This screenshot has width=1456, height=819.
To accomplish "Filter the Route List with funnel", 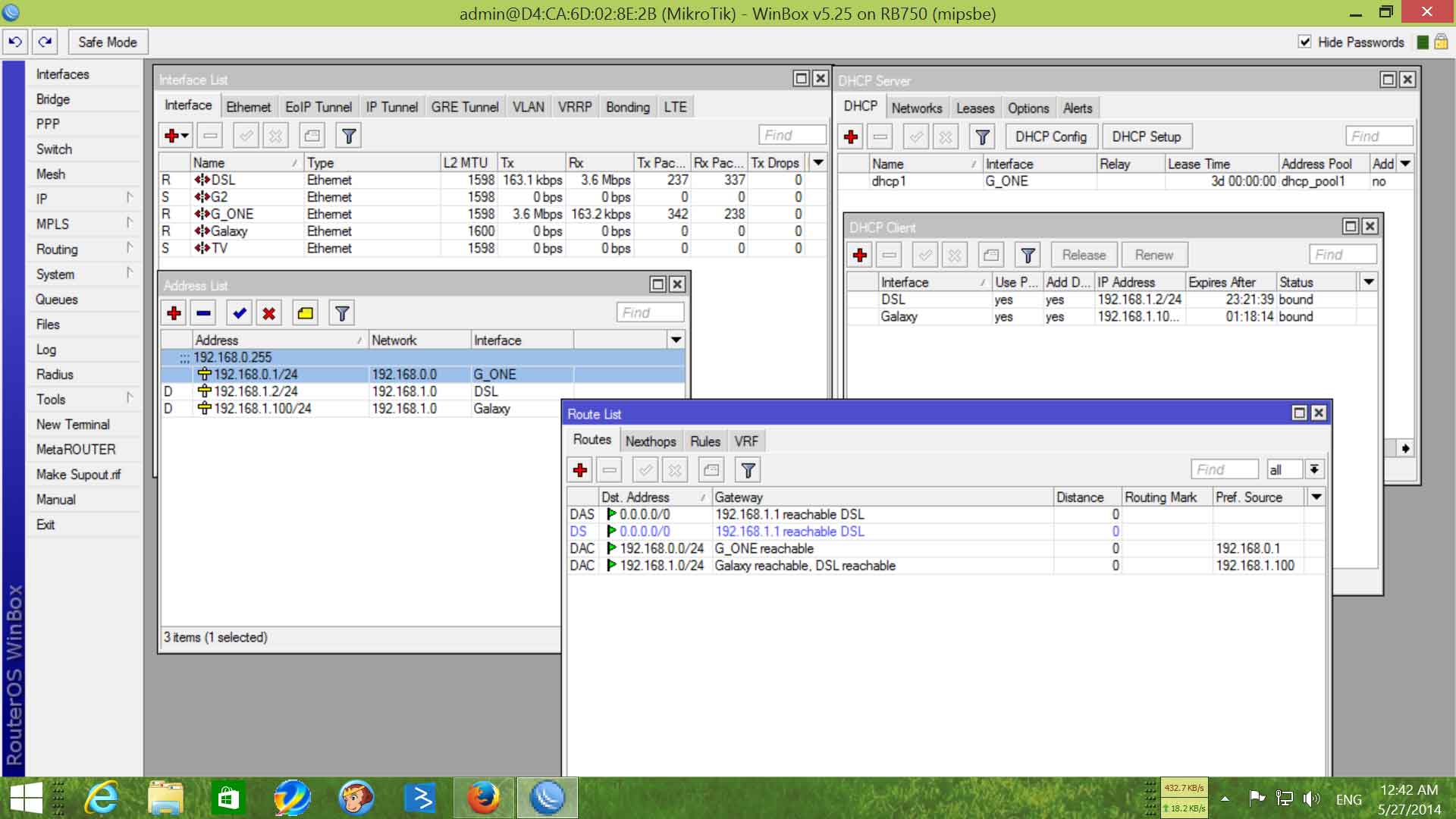I will [x=748, y=470].
